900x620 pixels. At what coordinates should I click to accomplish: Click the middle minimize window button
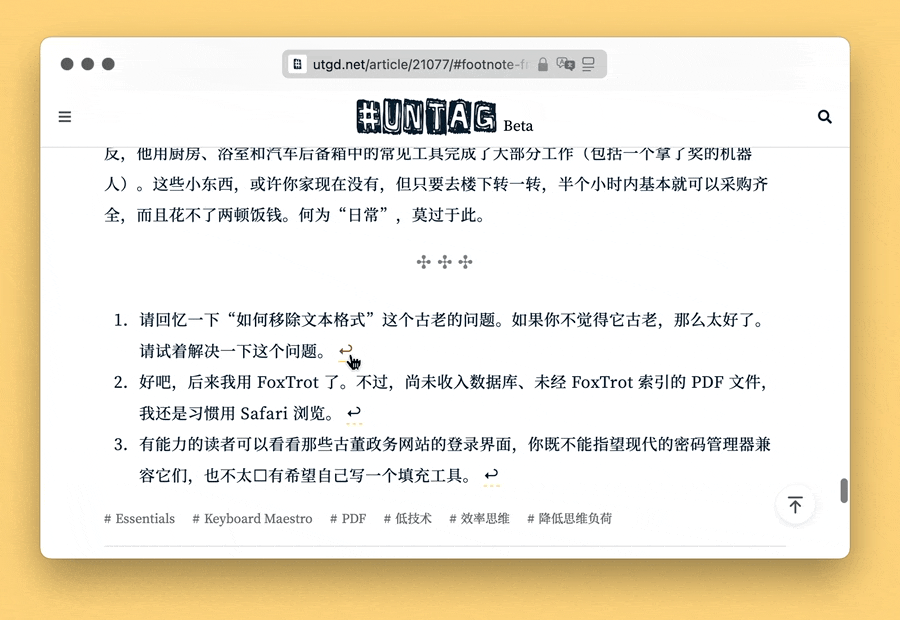[x=88, y=64]
